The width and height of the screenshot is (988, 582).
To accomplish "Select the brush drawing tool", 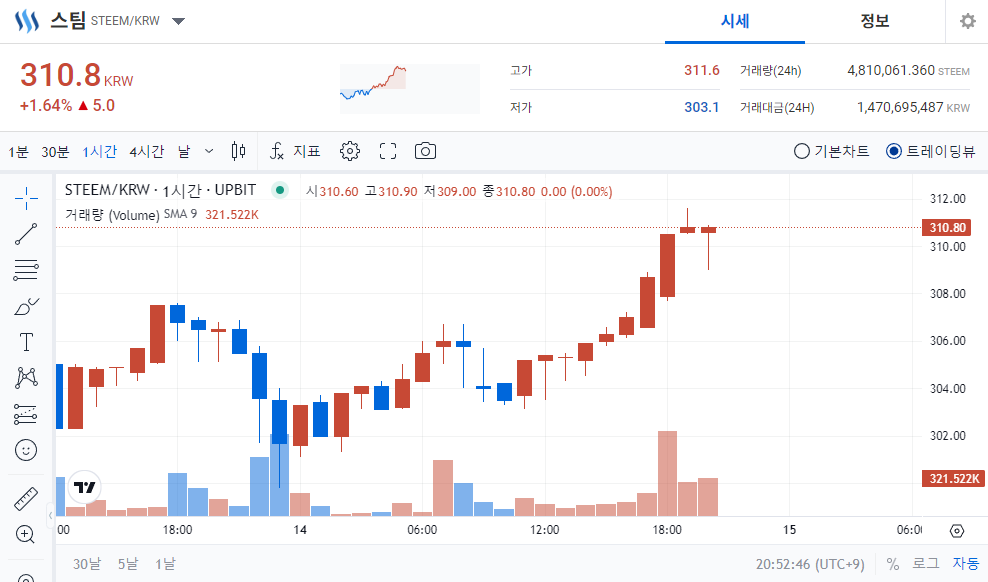I will pyautogui.click(x=26, y=306).
